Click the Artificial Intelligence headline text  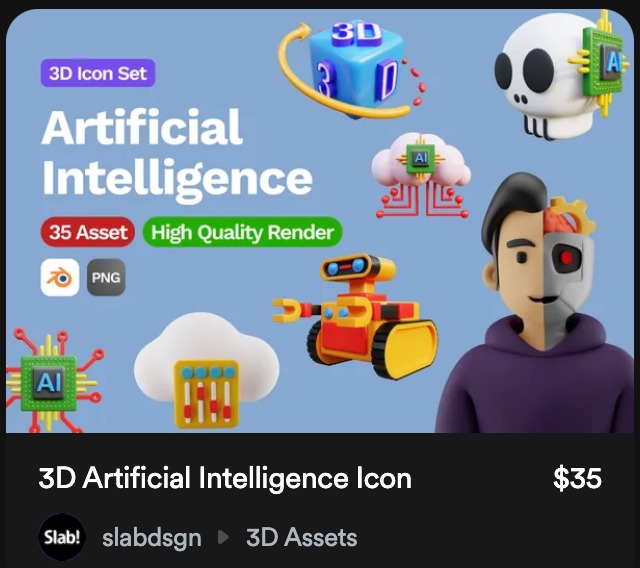point(177,154)
